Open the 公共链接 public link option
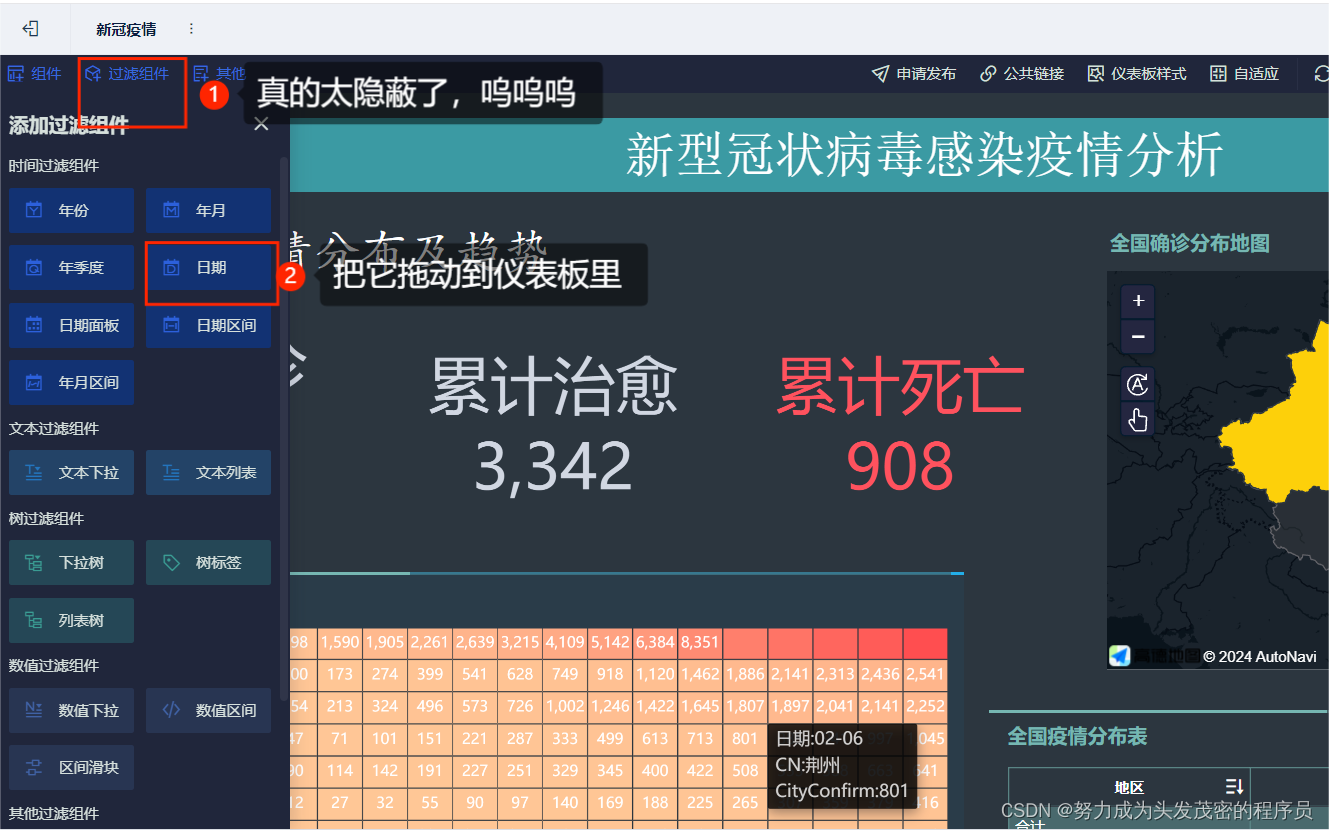Image resolution: width=1329 pixels, height=830 pixels. click(x=1021, y=73)
